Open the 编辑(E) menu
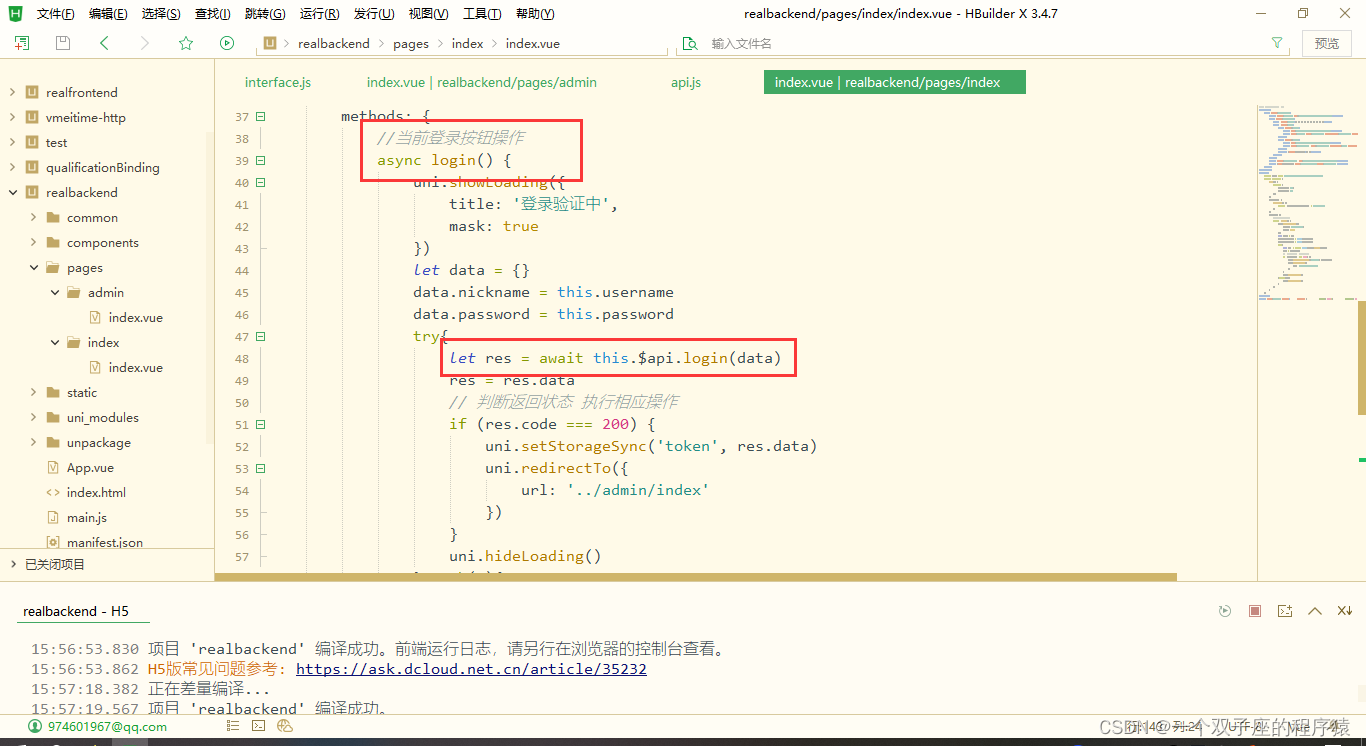The height and width of the screenshot is (746, 1366). click(108, 14)
